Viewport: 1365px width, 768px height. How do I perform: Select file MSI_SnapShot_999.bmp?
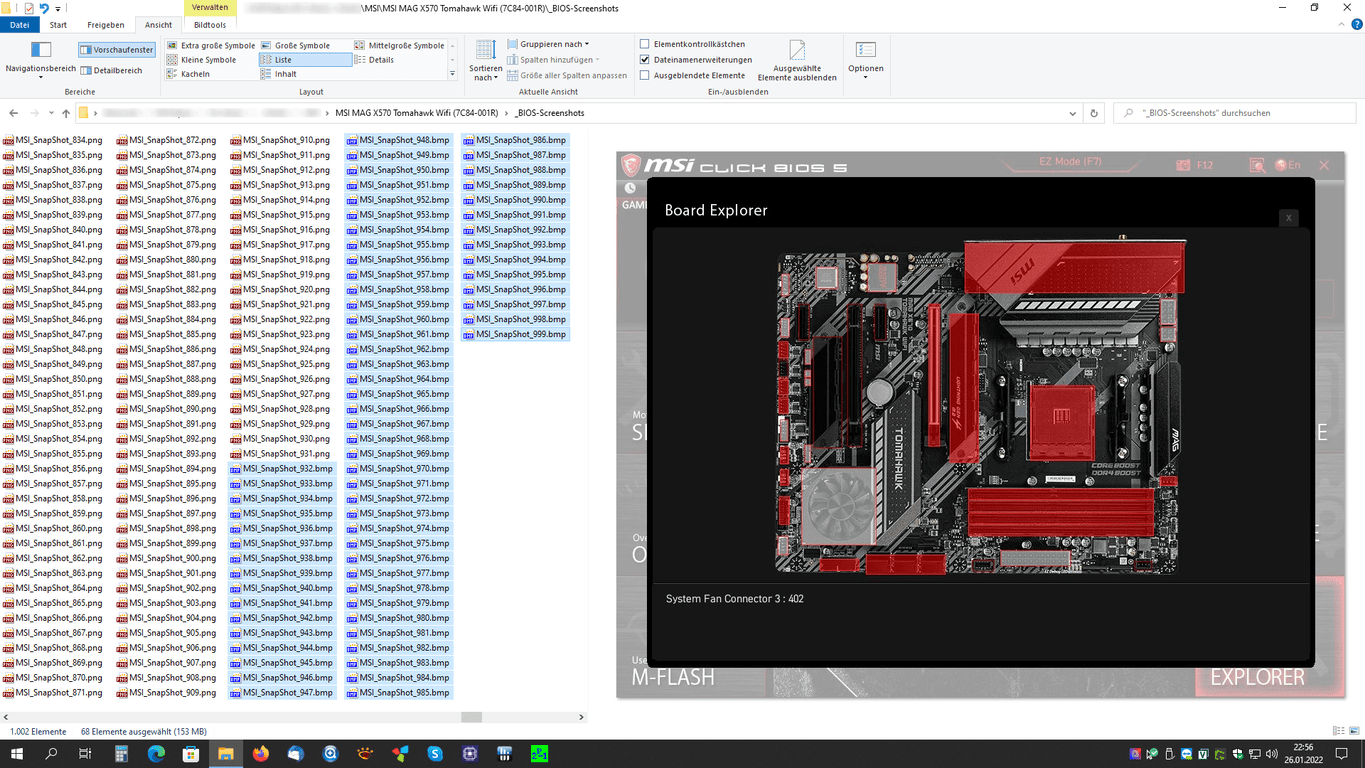point(514,334)
